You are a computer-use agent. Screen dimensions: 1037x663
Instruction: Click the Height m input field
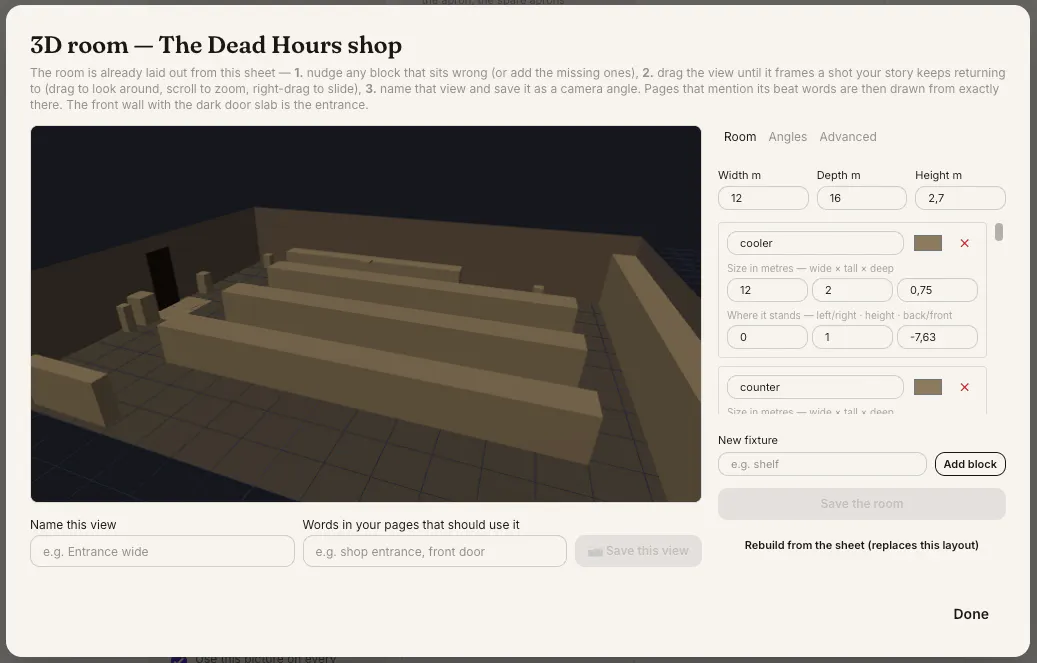click(x=960, y=198)
